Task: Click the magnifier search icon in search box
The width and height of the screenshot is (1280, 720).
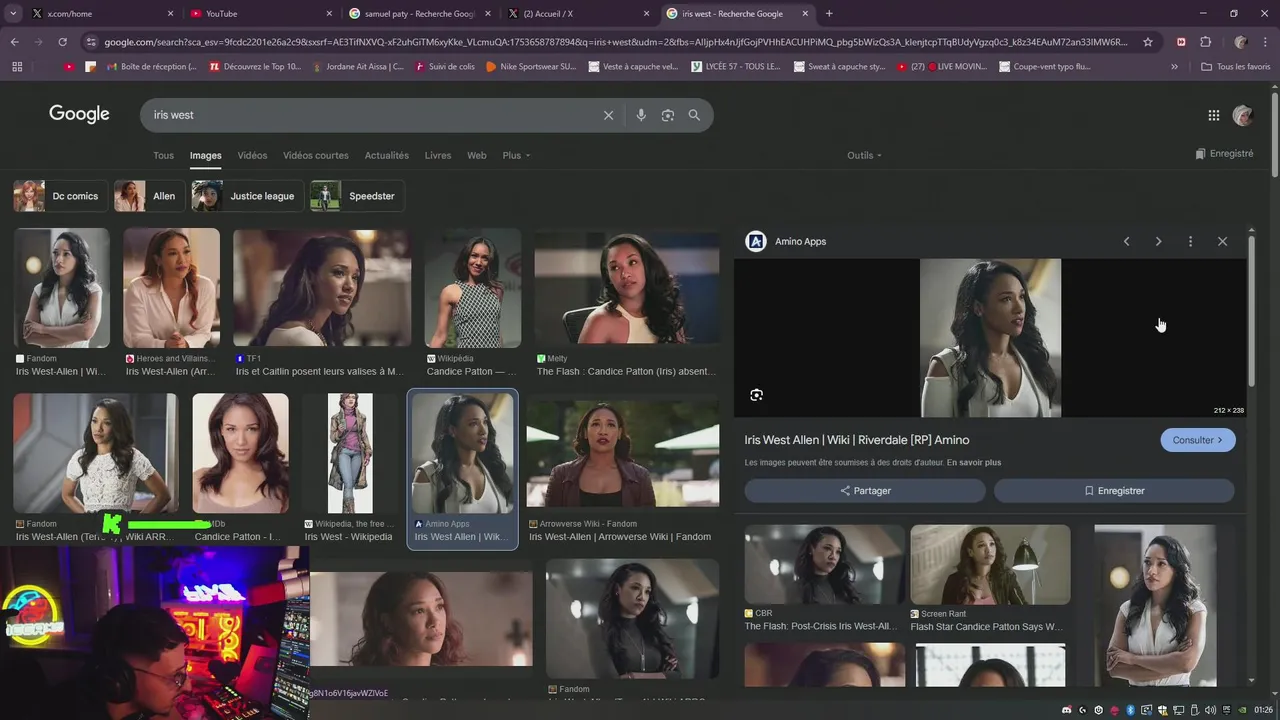Action: point(694,115)
